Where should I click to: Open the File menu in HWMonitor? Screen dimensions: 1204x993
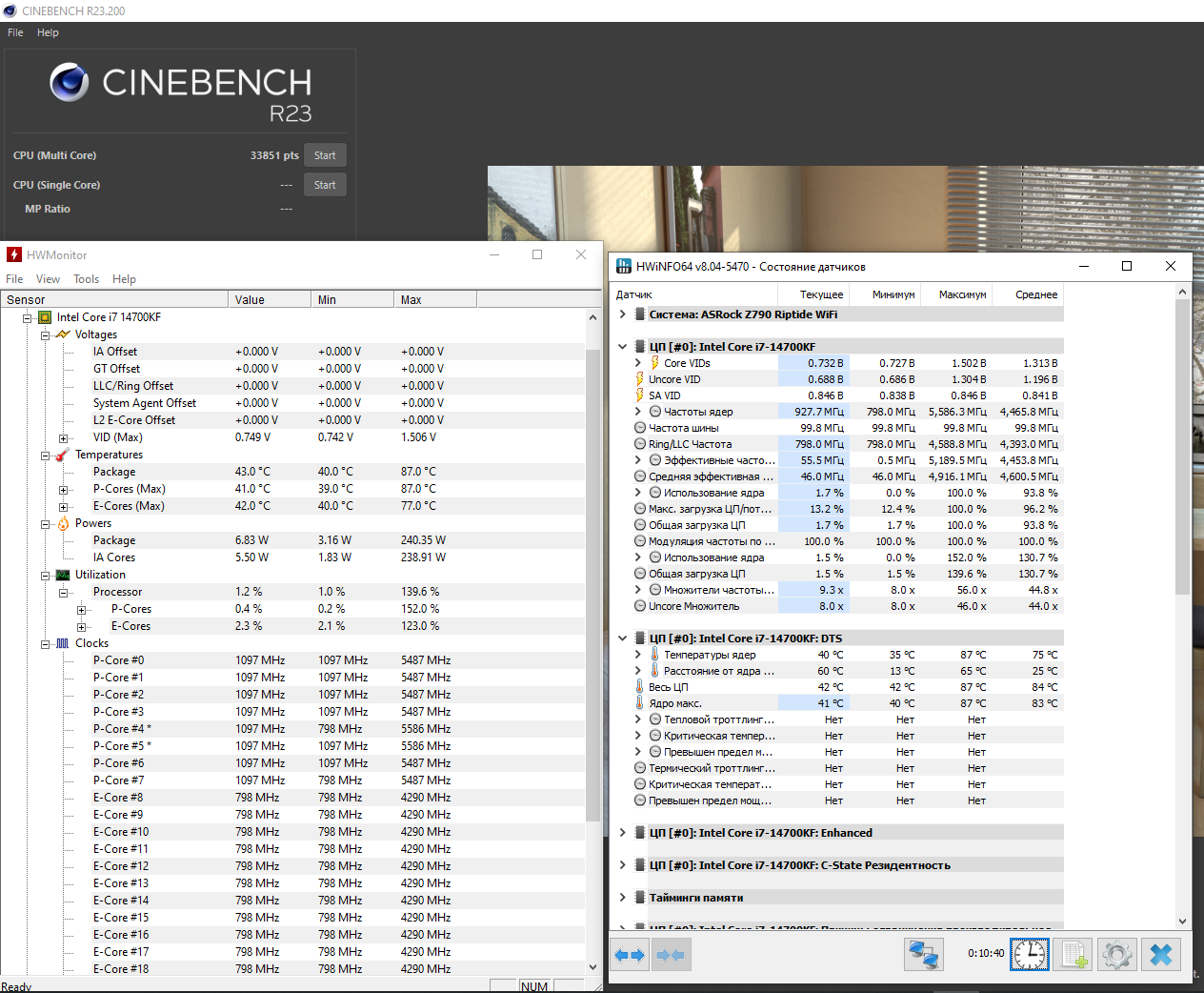tap(14, 279)
